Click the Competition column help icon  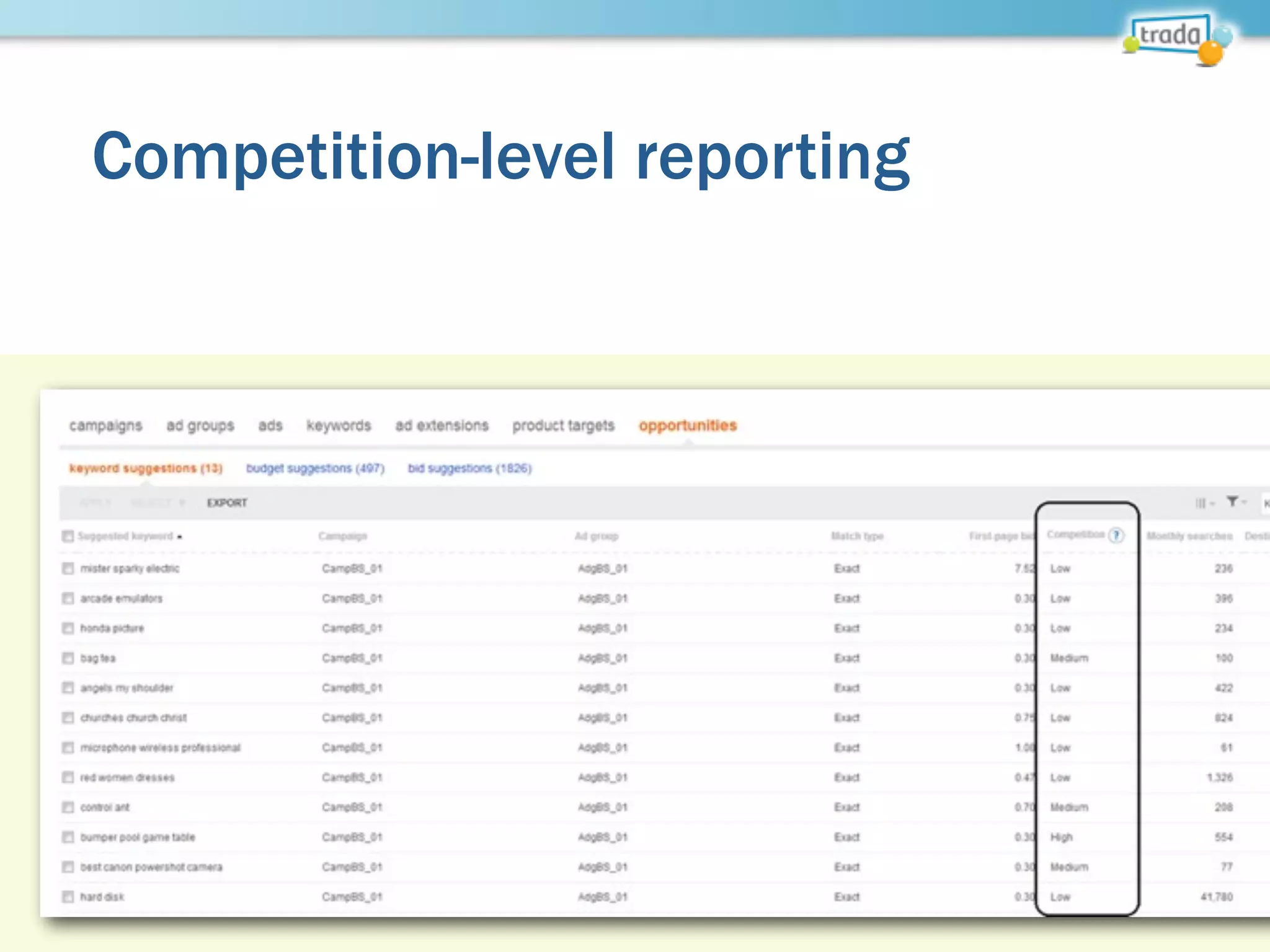pyautogui.click(x=1116, y=535)
